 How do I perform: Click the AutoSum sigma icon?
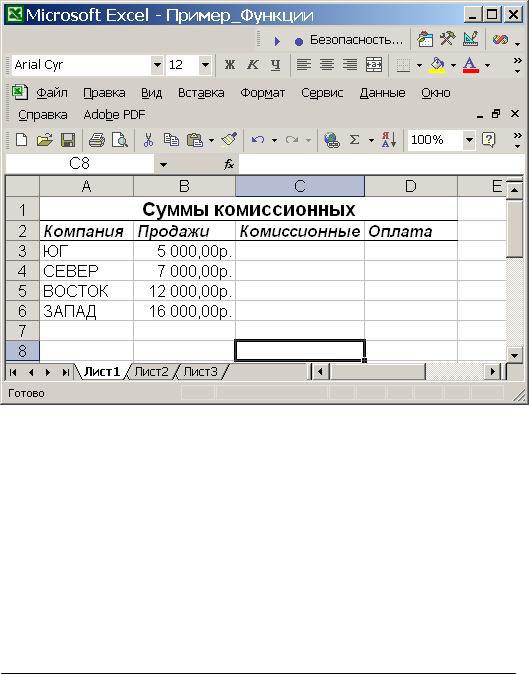355,140
